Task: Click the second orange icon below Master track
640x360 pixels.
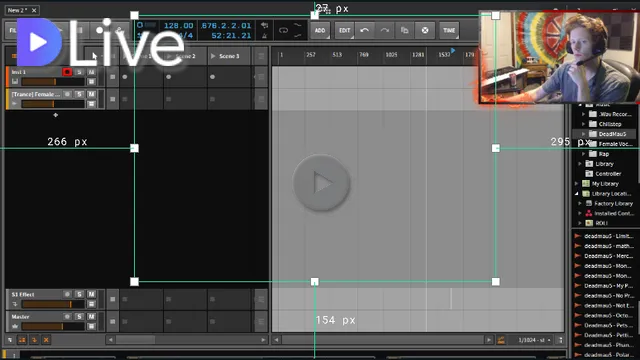Action: click(x=22, y=340)
